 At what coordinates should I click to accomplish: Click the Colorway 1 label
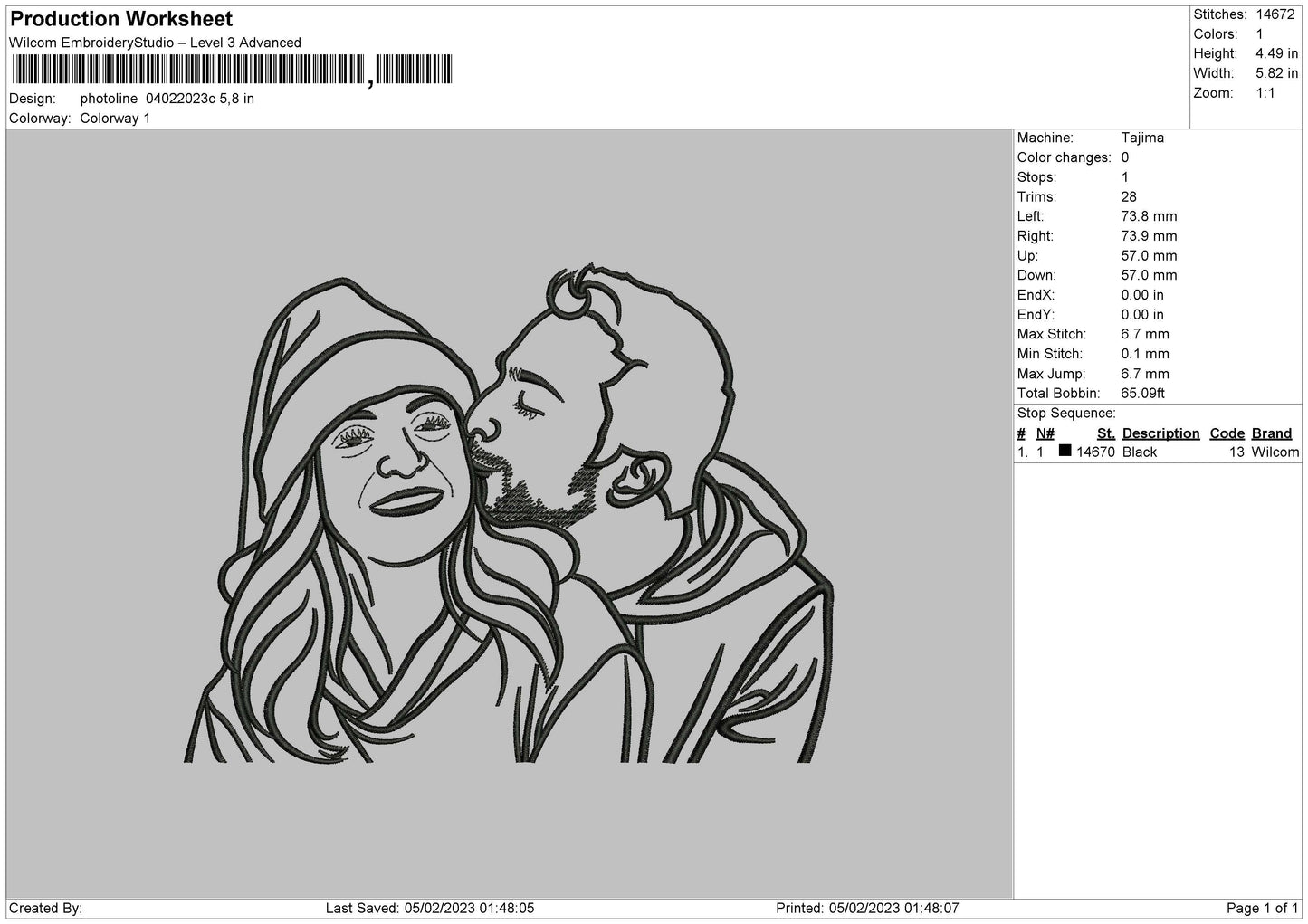click(115, 119)
